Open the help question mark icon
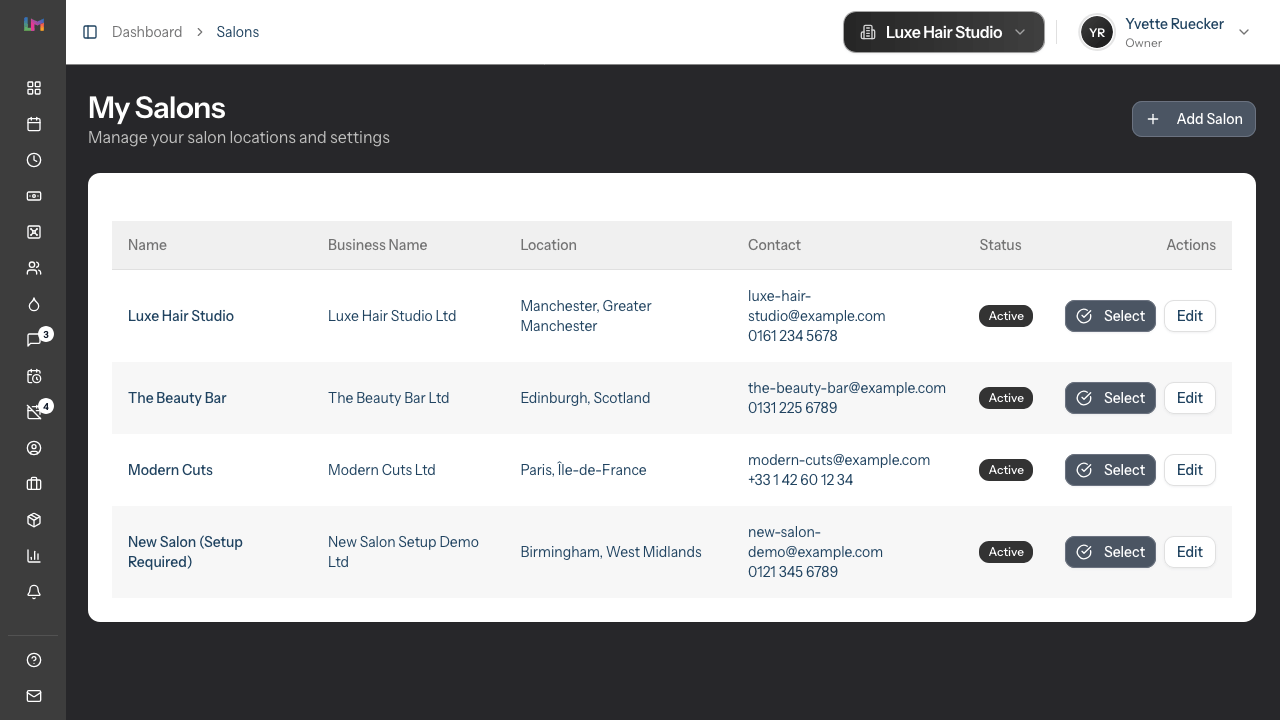This screenshot has width=1280, height=720. click(x=33, y=660)
